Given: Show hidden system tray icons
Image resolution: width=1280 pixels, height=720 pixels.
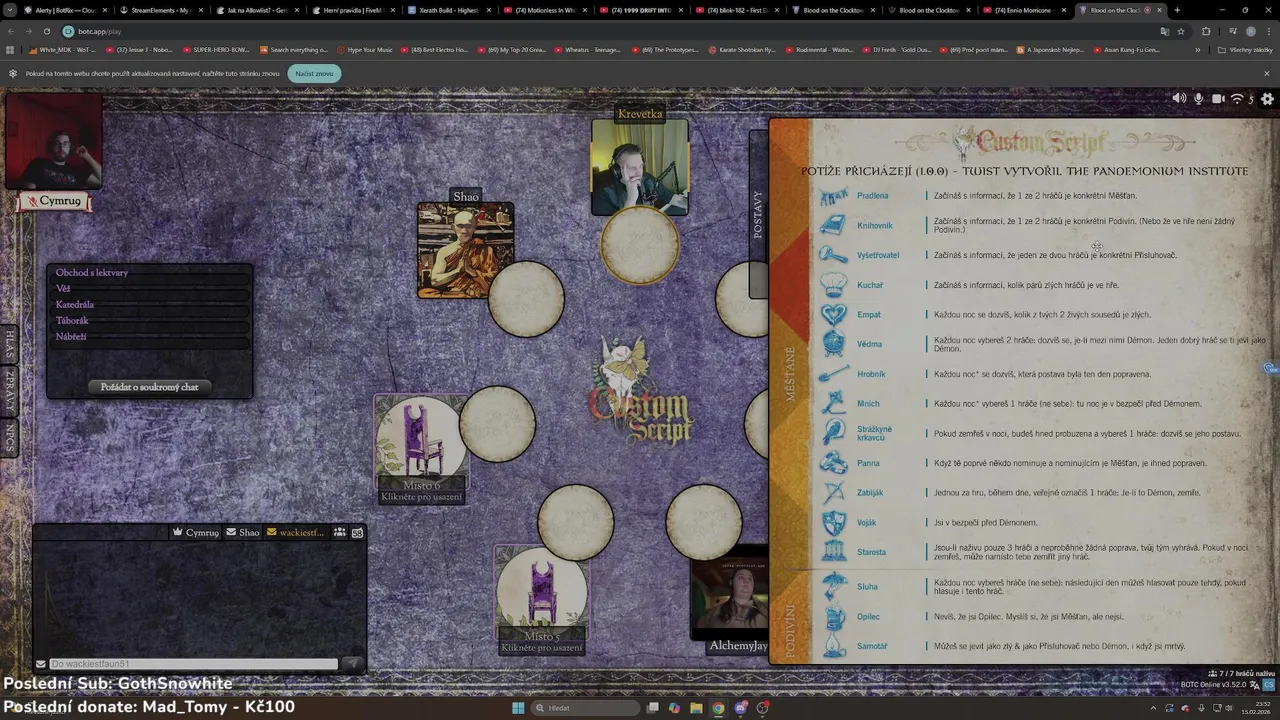Looking at the screenshot, I should click(x=1153, y=708).
